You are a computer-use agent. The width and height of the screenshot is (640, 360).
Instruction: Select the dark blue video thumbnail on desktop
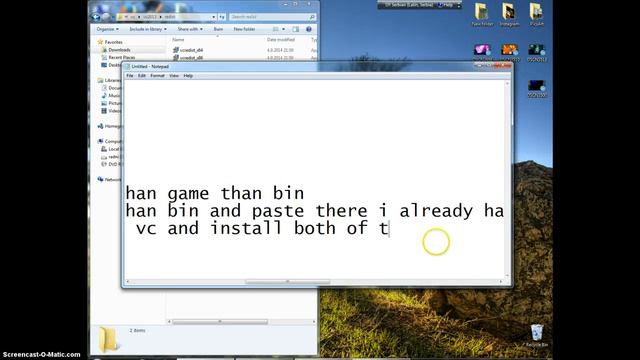(536, 88)
